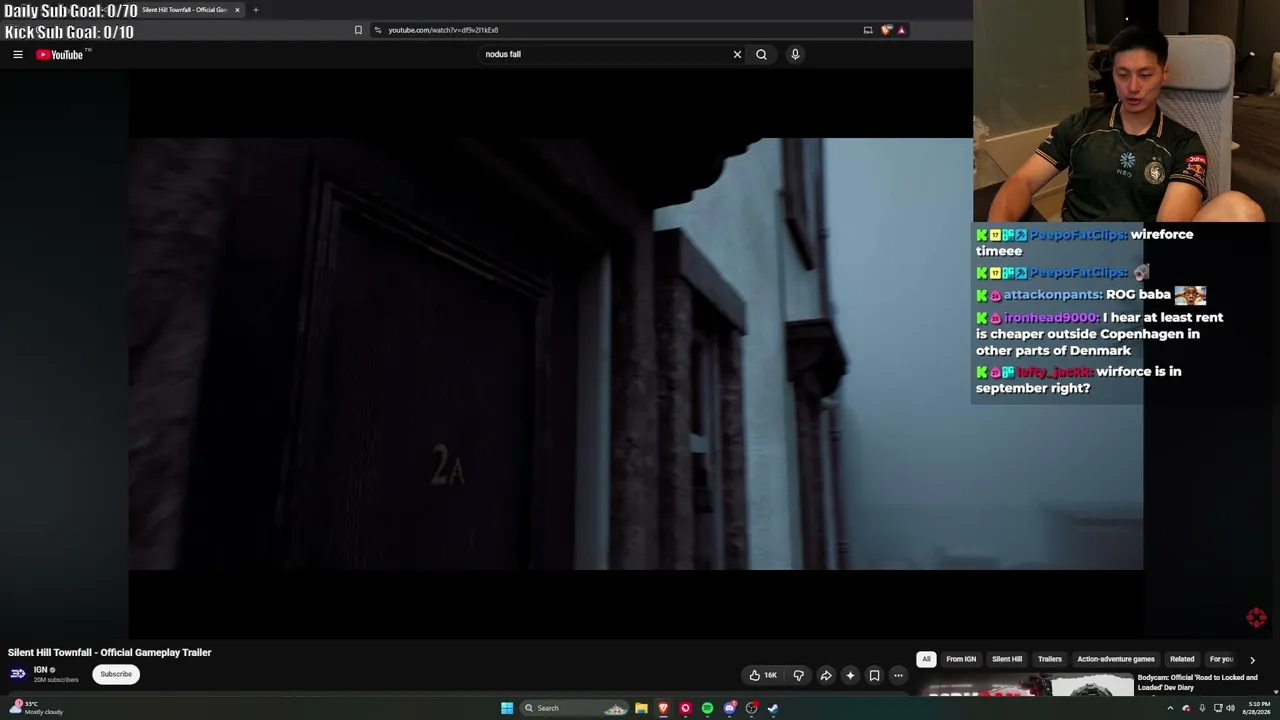1280x720 pixels.
Task: Open the weather widget showing Mostly cloudy
Action: pyautogui.click(x=36, y=708)
